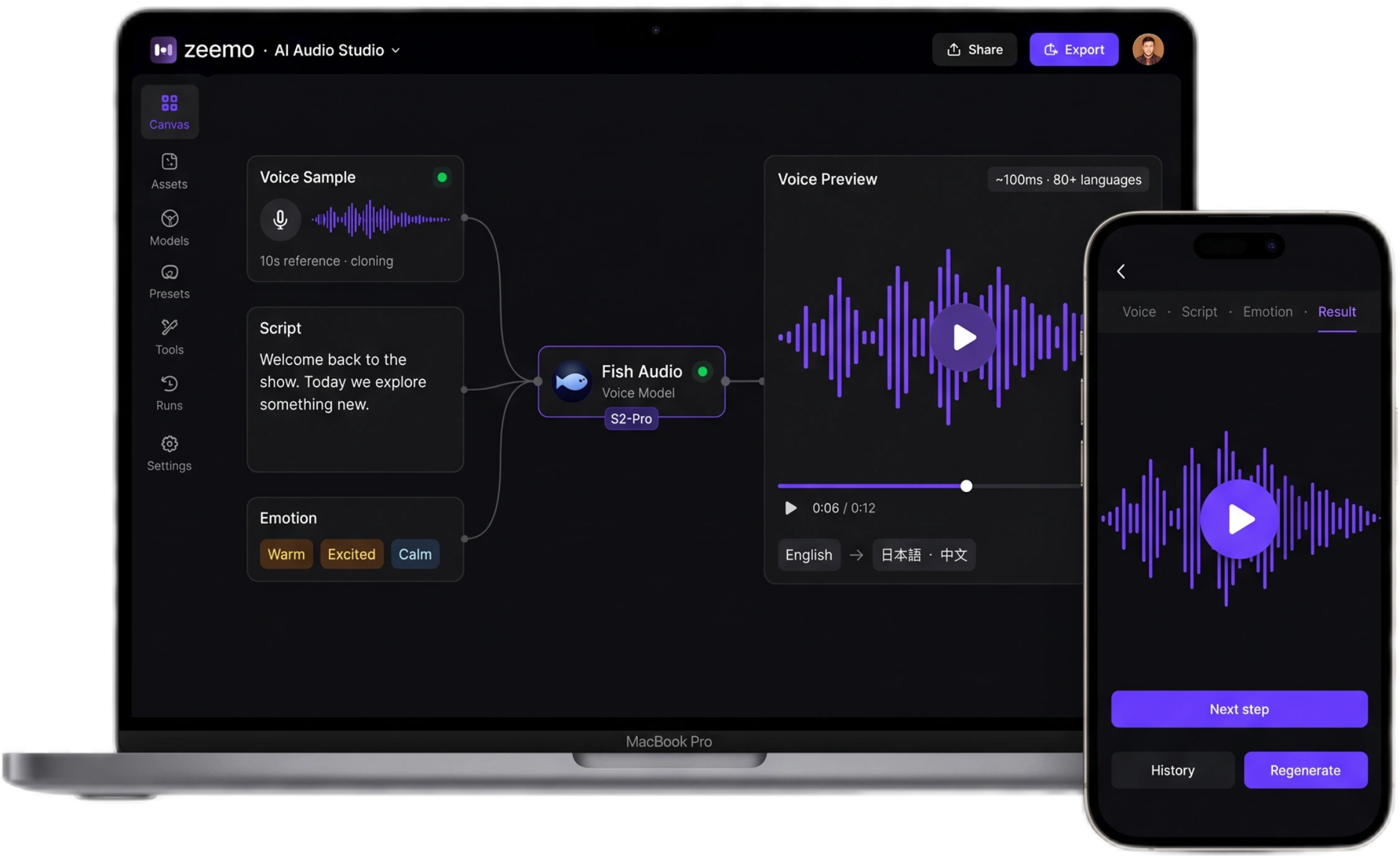Click the Fish Audio fish logo
Image resolution: width=1400 pixels, height=856 pixels.
(x=571, y=381)
